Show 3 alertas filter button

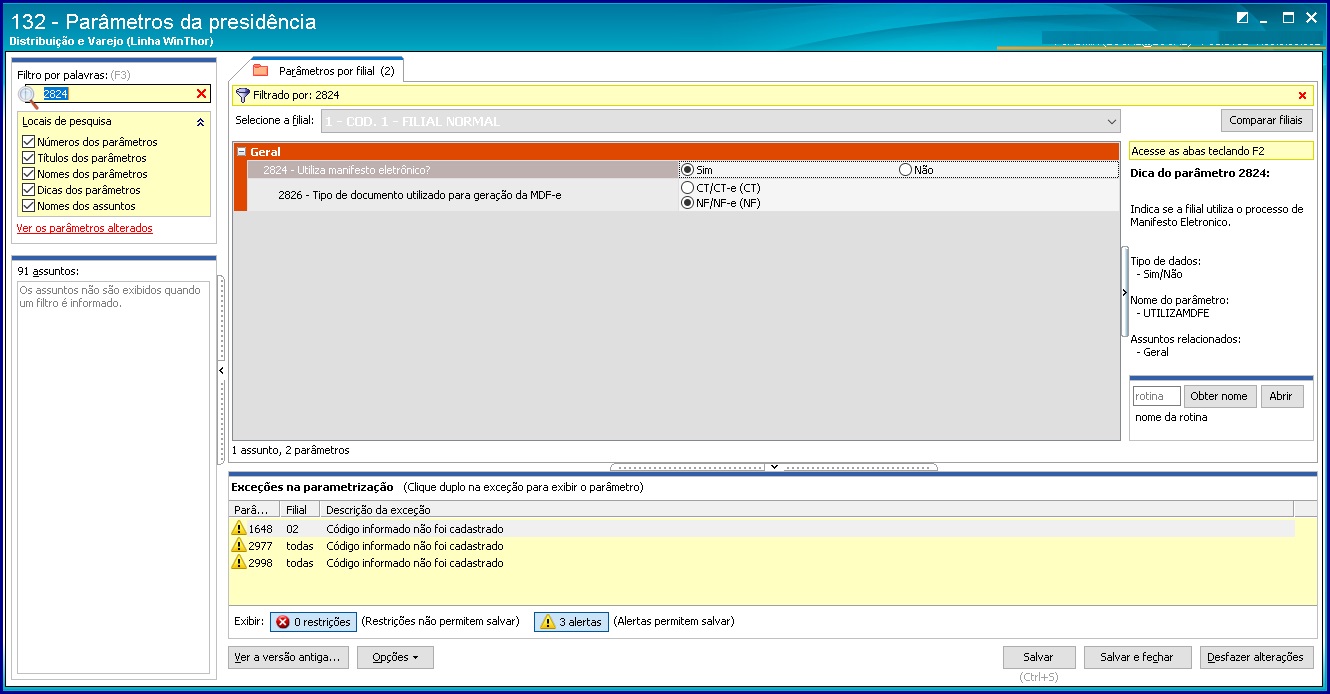pyautogui.click(x=571, y=621)
